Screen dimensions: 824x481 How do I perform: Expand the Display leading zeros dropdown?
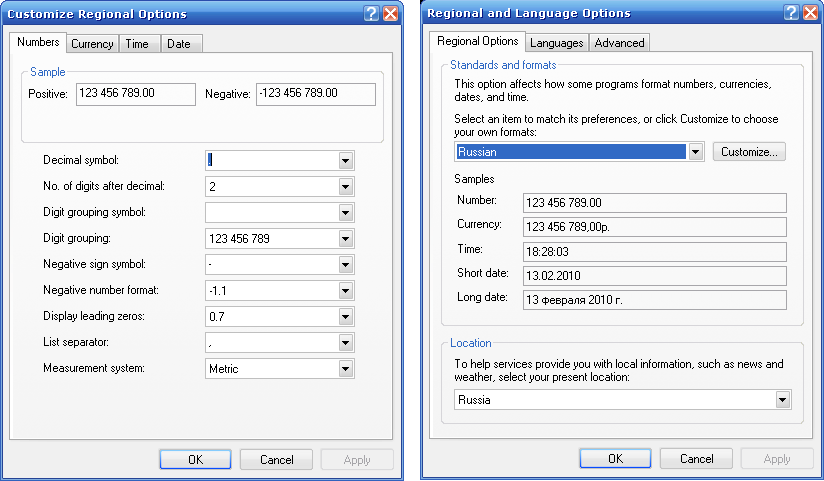345,316
